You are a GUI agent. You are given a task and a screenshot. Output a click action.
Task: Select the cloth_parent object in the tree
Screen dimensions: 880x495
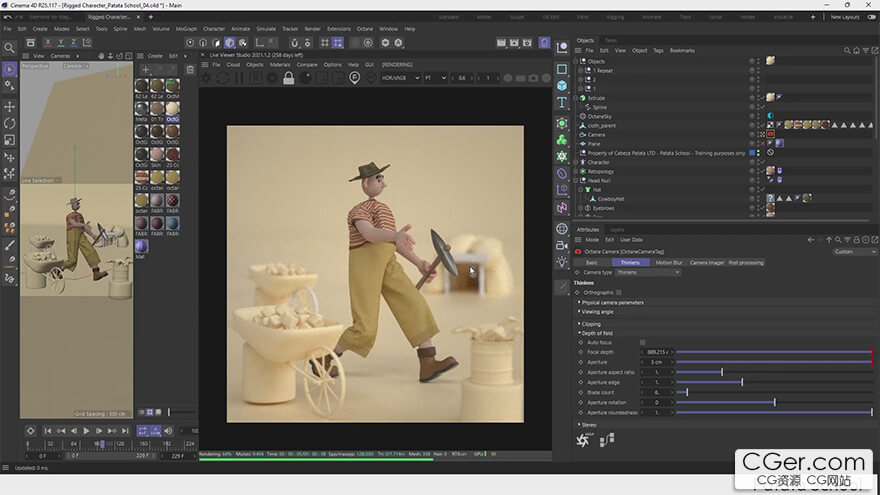click(602, 126)
